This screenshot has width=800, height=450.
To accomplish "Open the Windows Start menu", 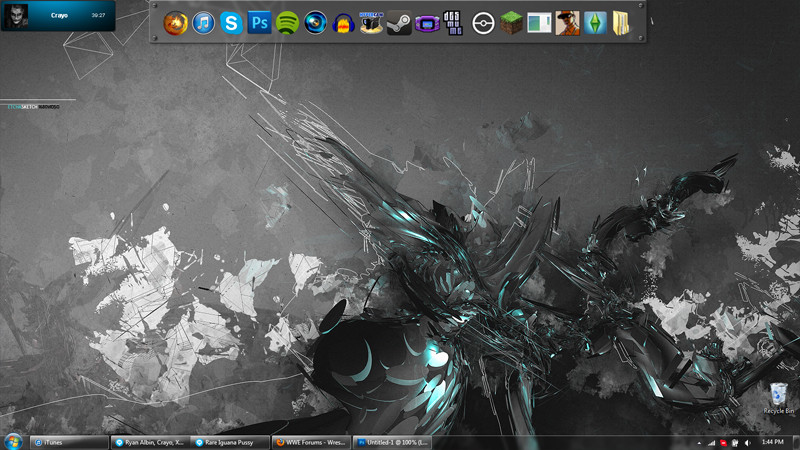I will [14, 441].
